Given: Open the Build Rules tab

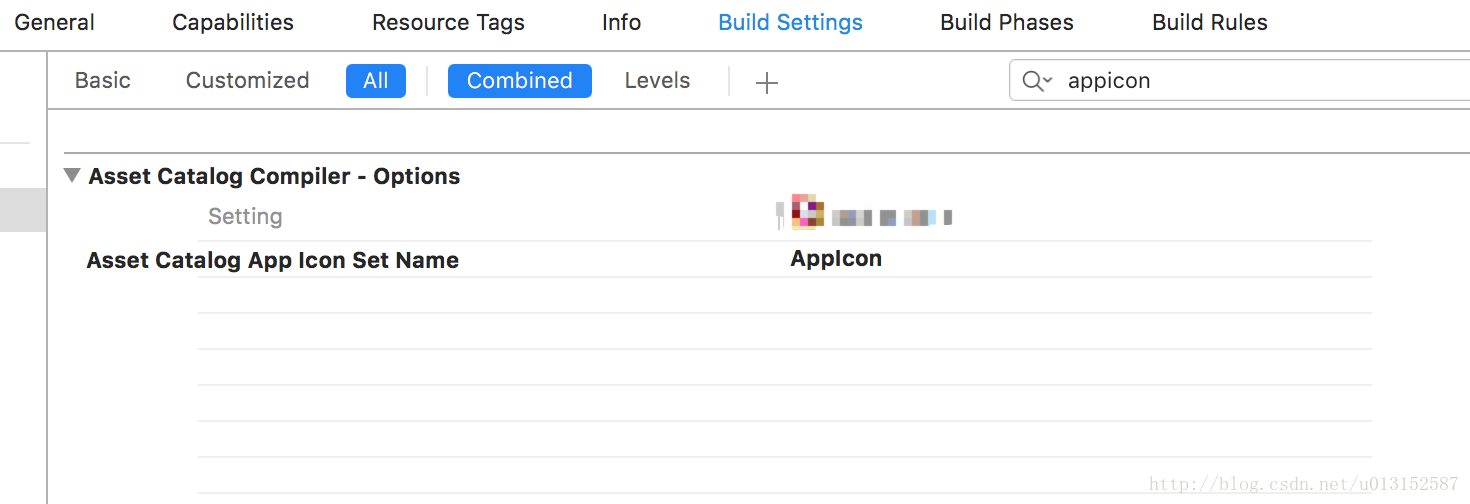Looking at the screenshot, I should pyautogui.click(x=1210, y=22).
